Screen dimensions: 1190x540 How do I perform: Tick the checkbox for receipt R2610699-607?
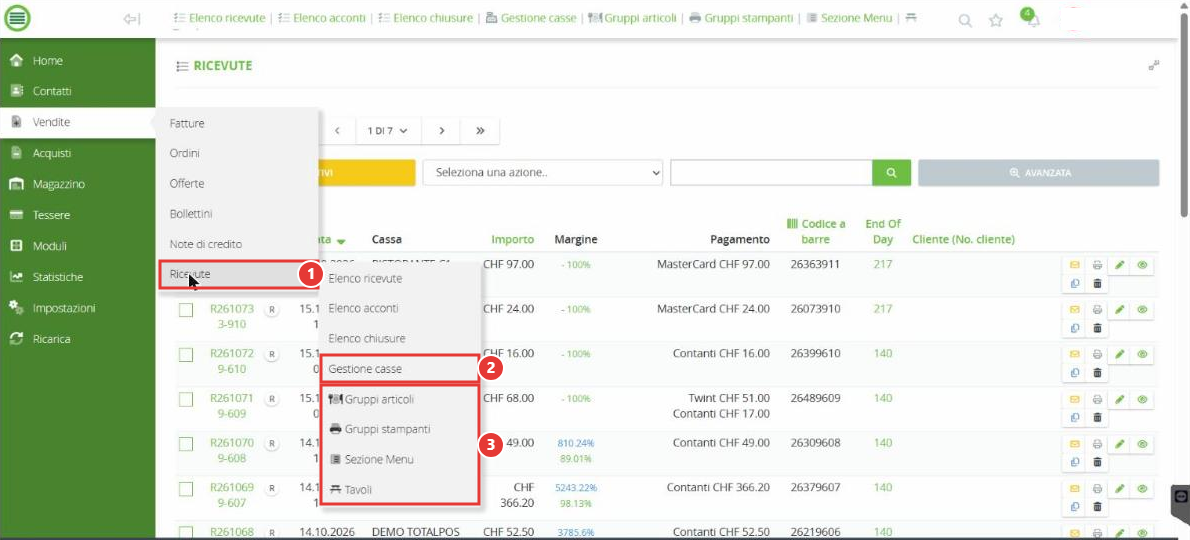pyautogui.click(x=186, y=489)
